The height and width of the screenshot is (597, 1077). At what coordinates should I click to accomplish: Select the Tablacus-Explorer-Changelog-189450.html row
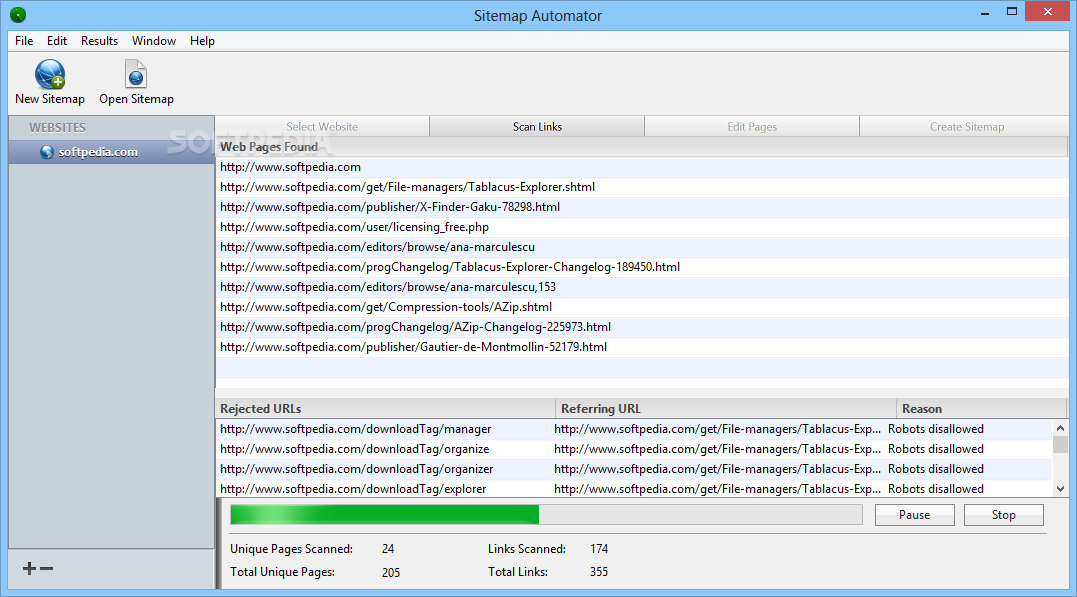pyautogui.click(x=642, y=267)
